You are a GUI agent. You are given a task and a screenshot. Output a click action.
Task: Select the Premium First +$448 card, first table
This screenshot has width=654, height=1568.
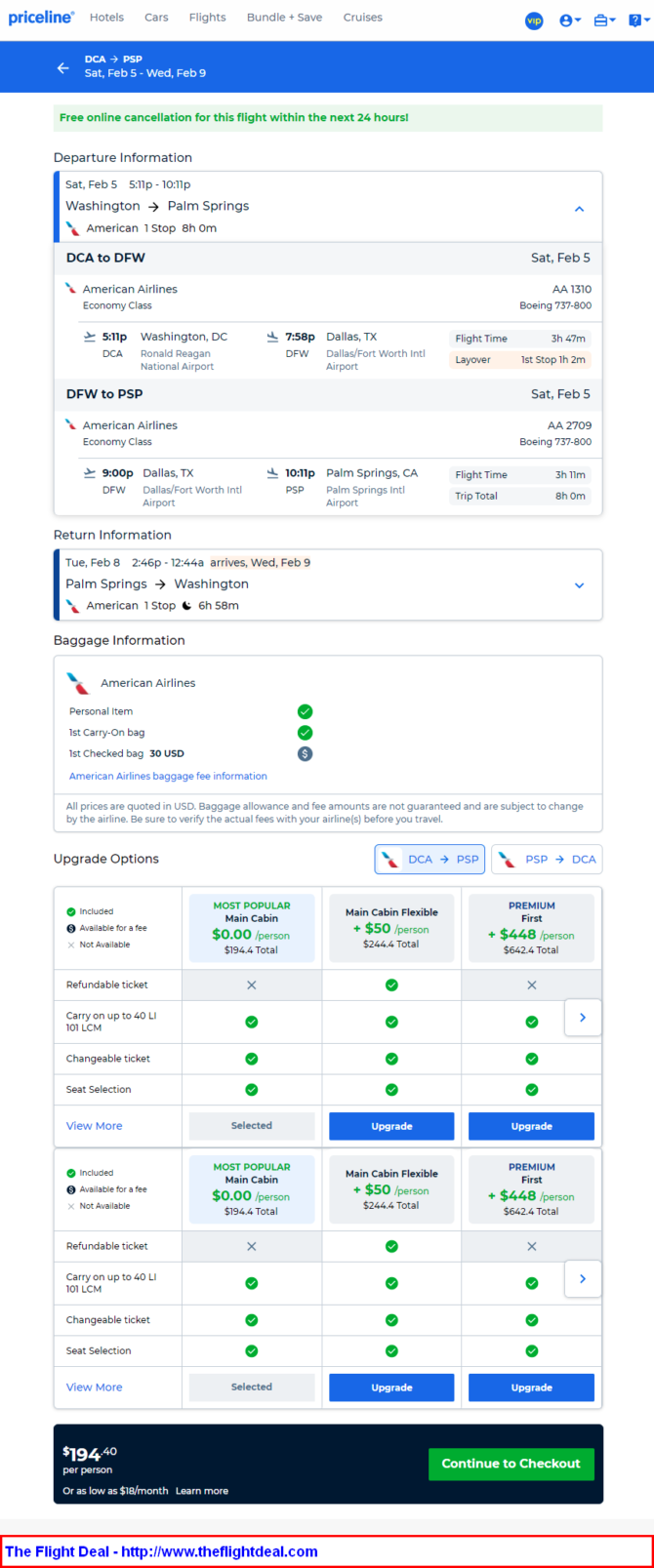pos(531,927)
